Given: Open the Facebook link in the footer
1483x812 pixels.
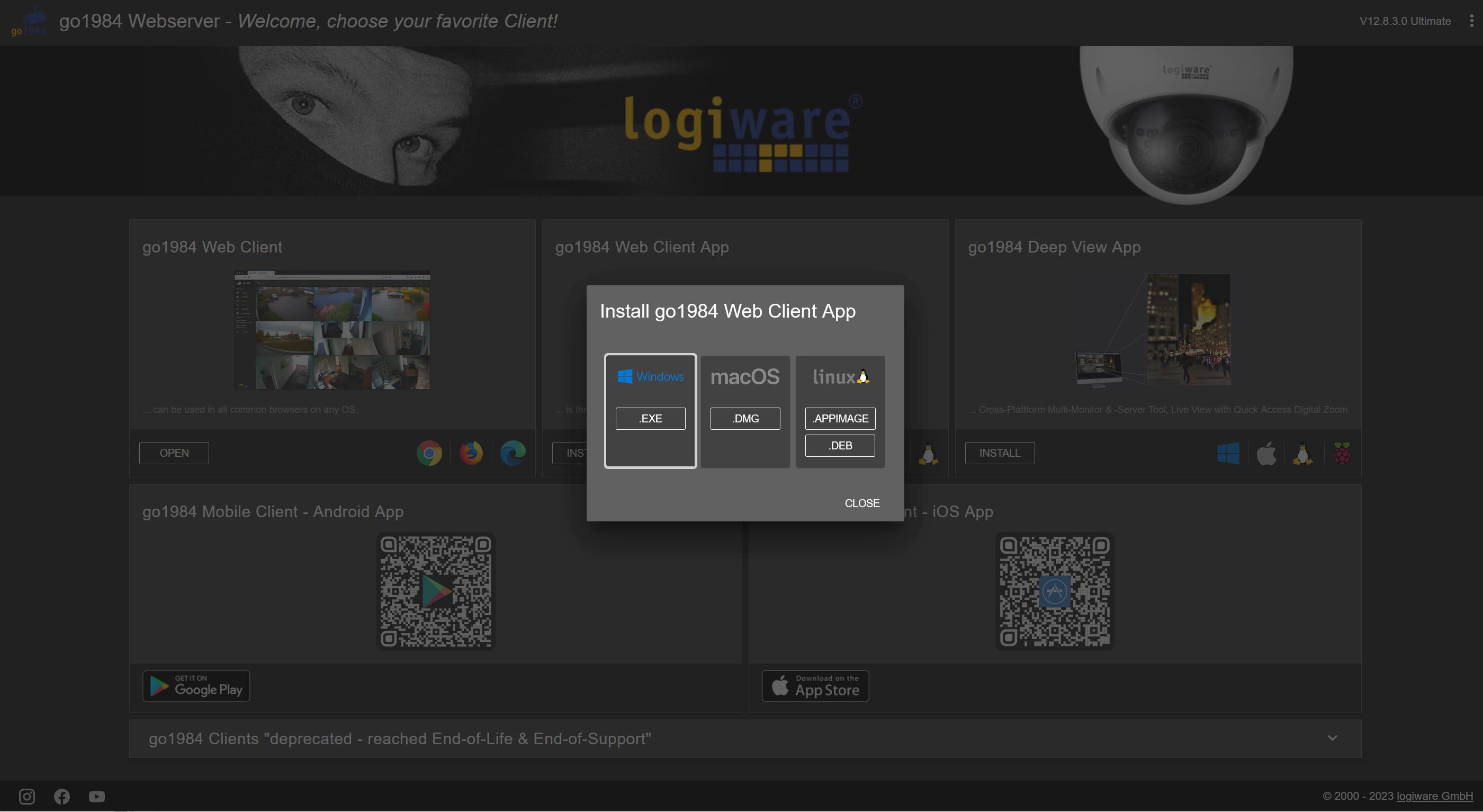Looking at the screenshot, I should pyautogui.click(x=61, y=797).
